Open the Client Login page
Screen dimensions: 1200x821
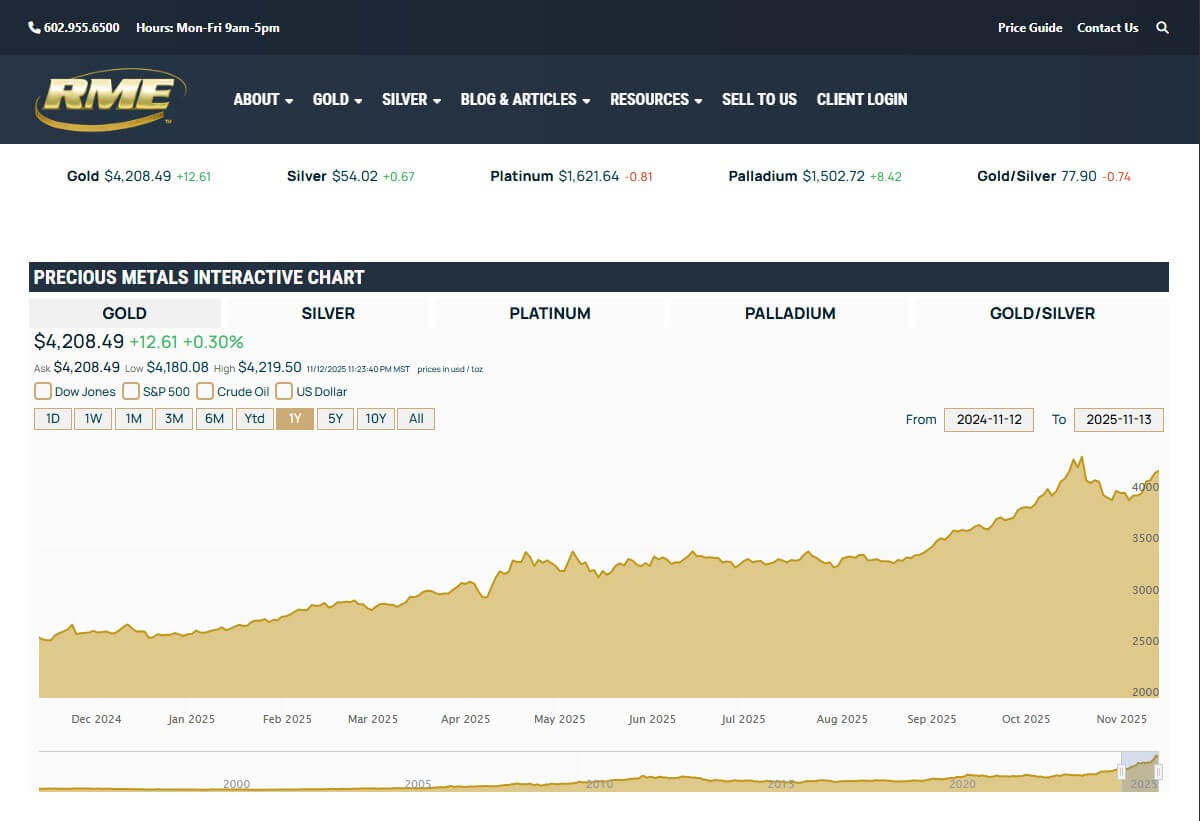862,99
